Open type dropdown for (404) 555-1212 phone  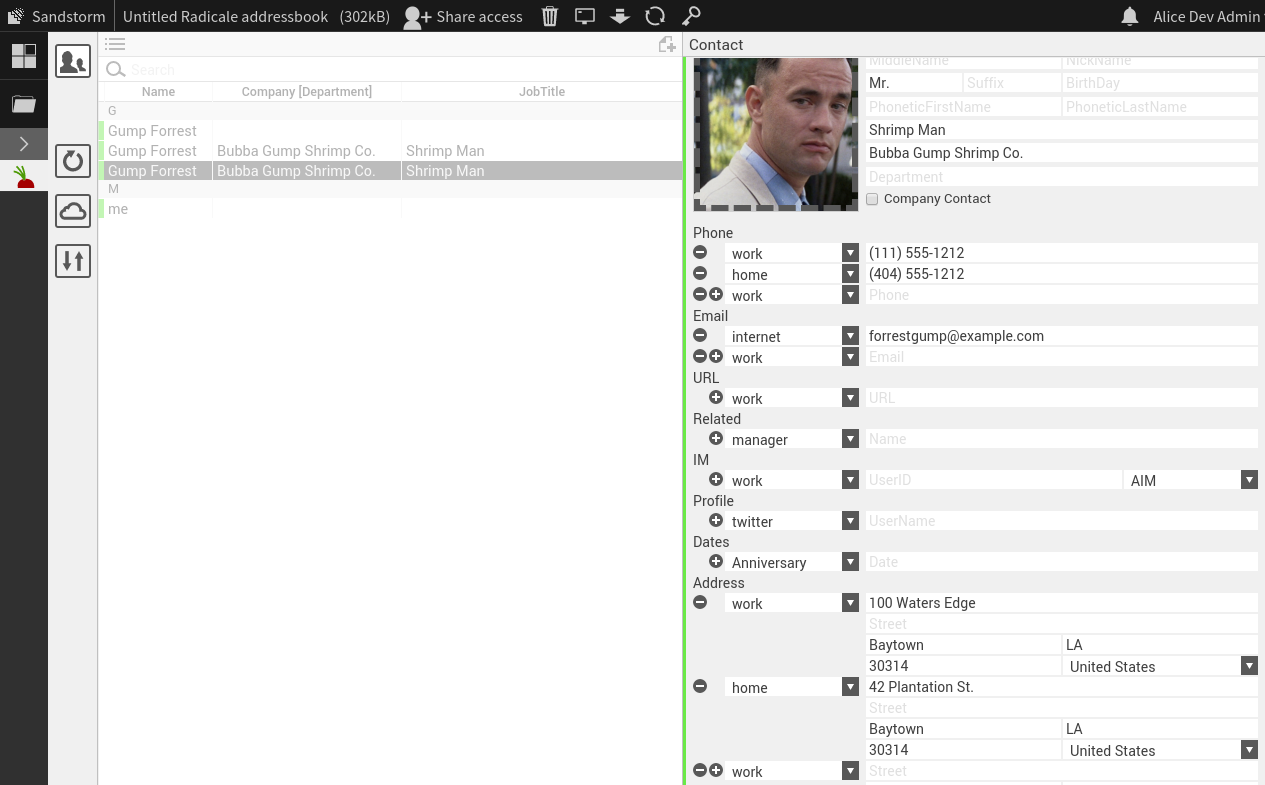(x=850, y=274)
